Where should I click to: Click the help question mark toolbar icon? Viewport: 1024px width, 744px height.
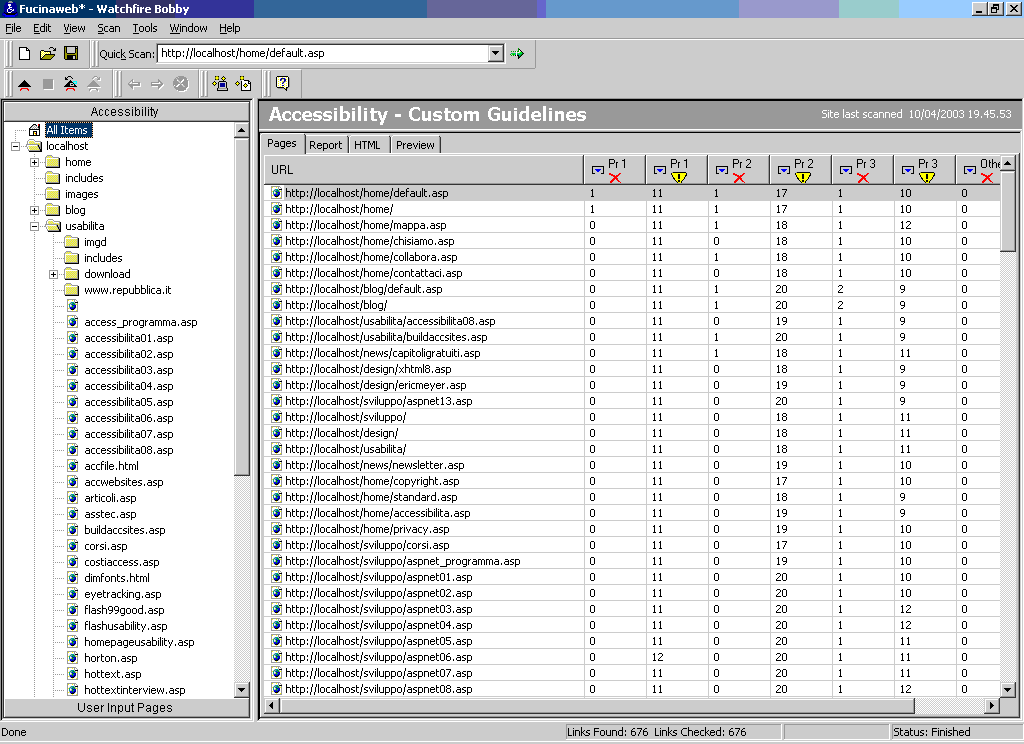tap(282, 84)
